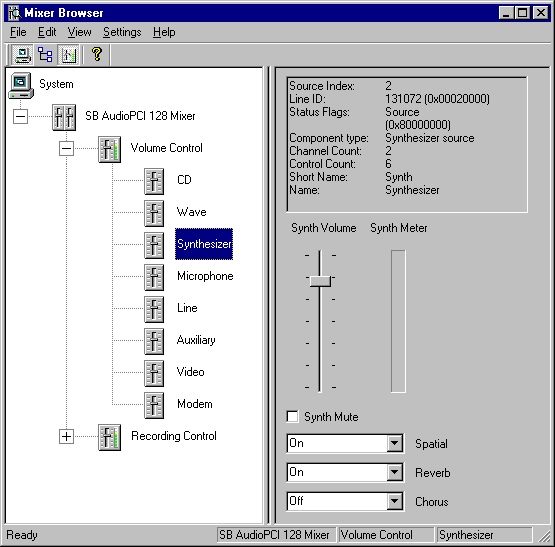The image size is (555, 547).
Task: Open the View menu
Action: 79,32
